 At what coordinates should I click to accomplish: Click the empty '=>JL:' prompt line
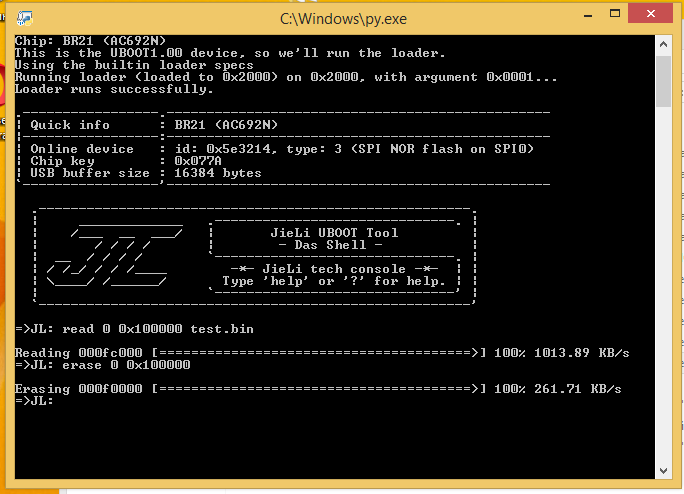pyautogui.click(x=34, y=401)
